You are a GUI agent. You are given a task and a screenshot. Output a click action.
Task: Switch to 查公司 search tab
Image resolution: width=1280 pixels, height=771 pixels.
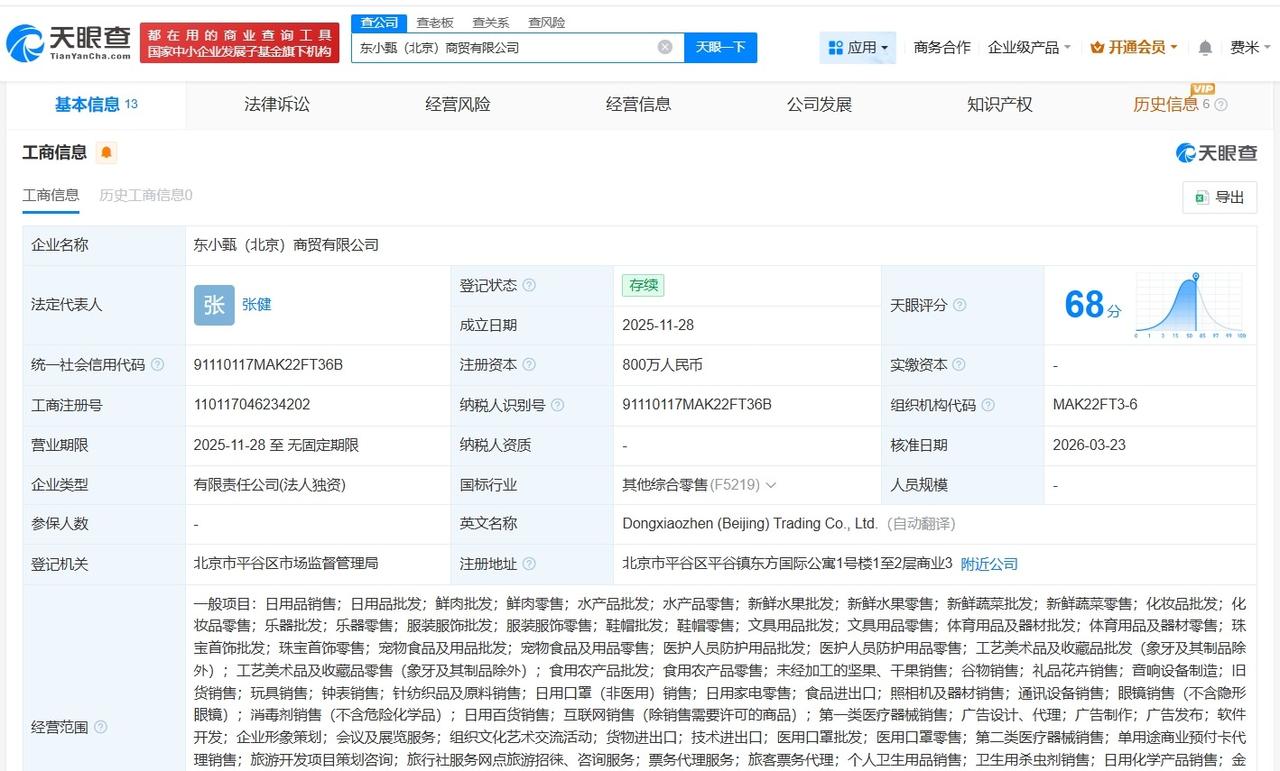point(379,22)
